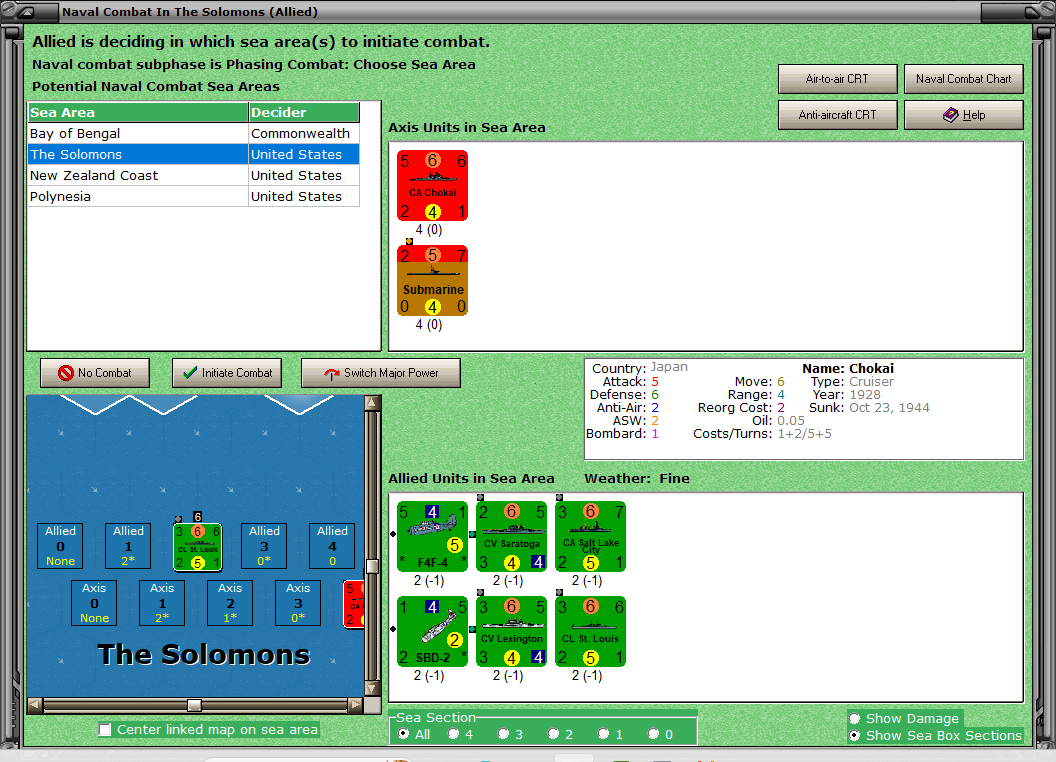Select the CA Salt Lake City unit

pyautogui.click(x=591, y=536)
